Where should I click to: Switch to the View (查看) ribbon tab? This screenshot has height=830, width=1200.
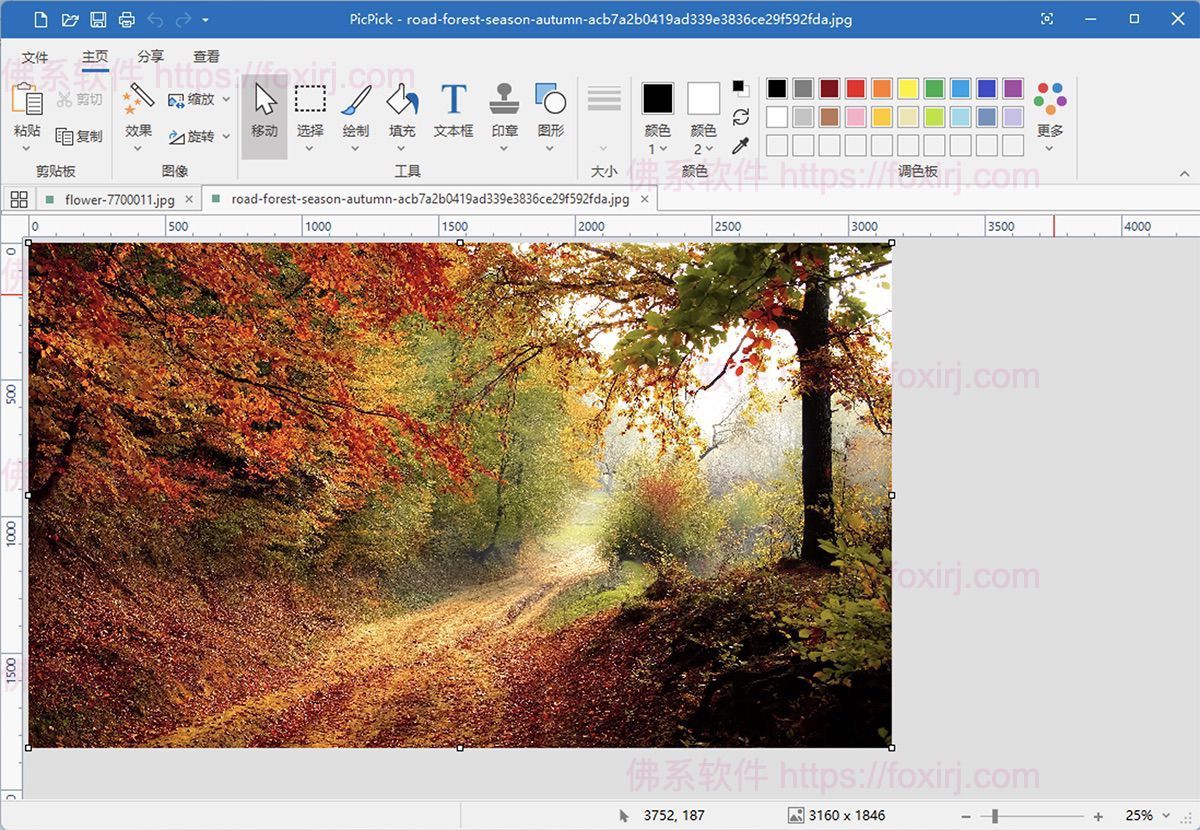click(x=207, y=57)
